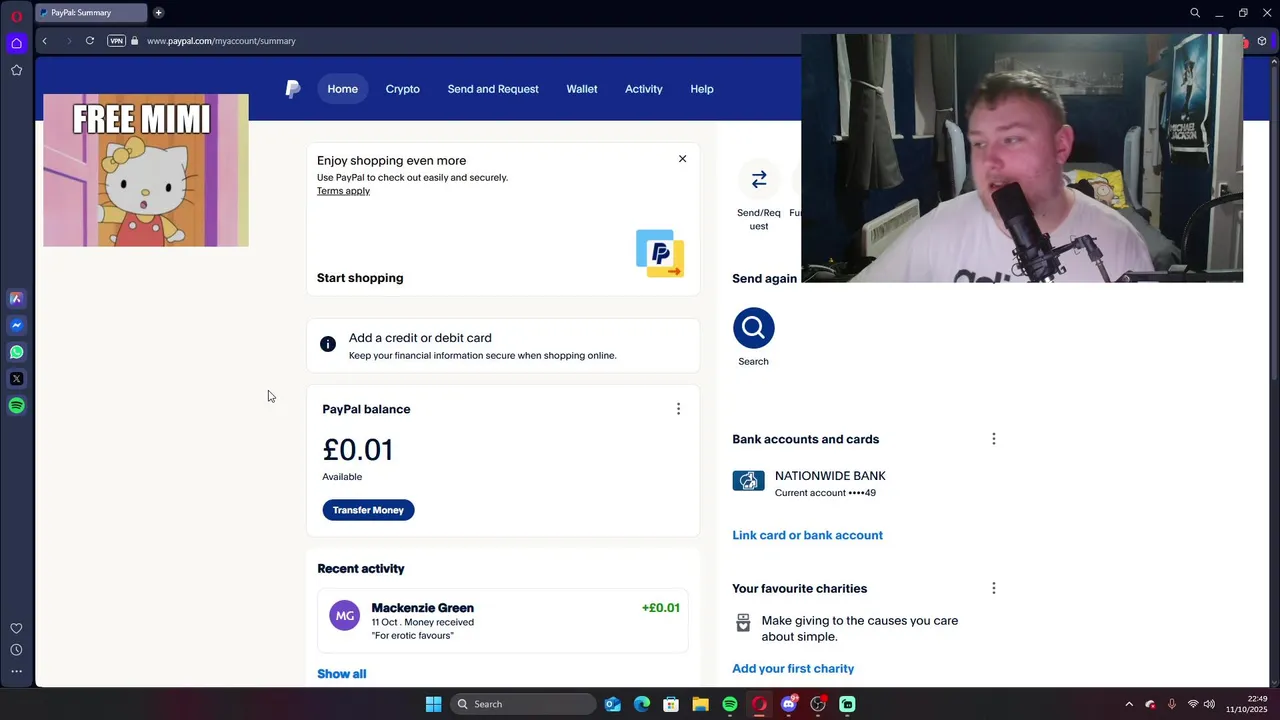The width and height of the screenshot is (1280, 720).
Task: Open browsing history clock icon
Action: click(16, 650)
